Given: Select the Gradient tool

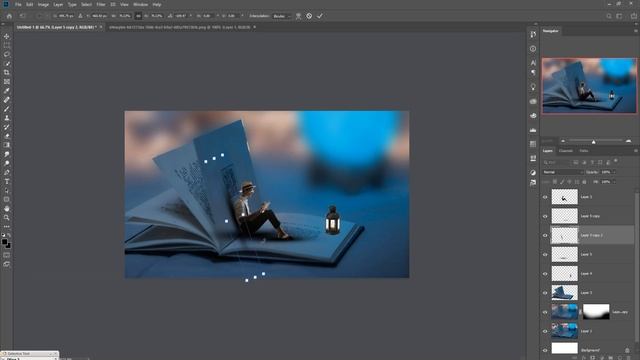Looking at the screenshot, I should (x=7, y=145).
